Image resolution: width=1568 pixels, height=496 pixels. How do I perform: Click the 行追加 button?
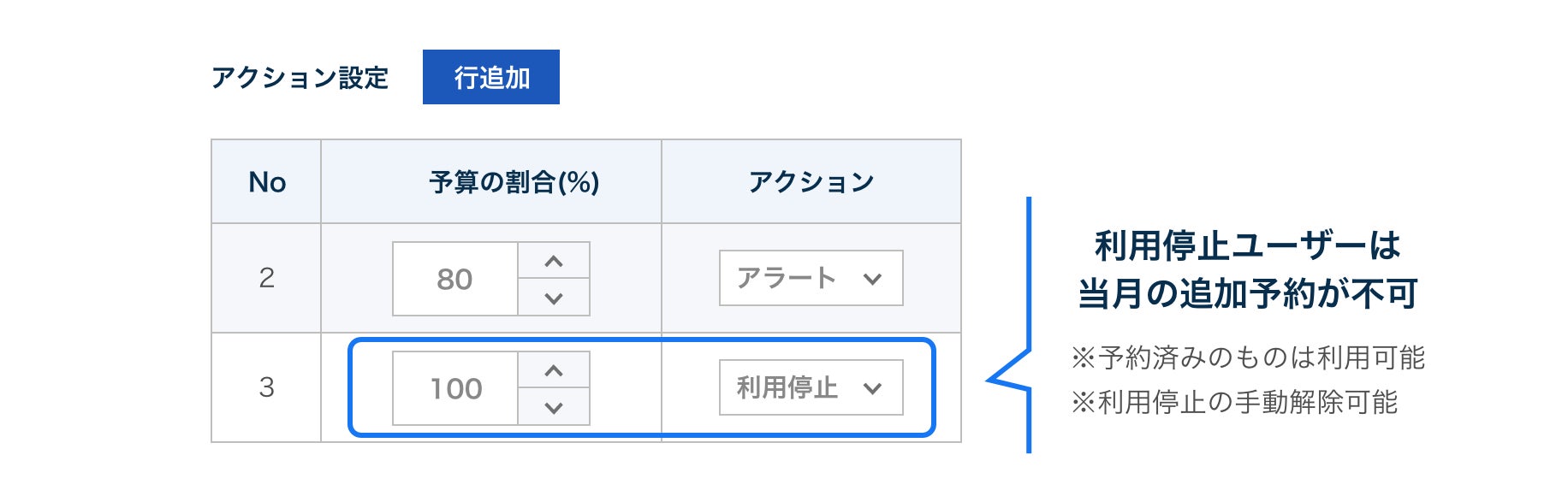(x=491, y=77)
